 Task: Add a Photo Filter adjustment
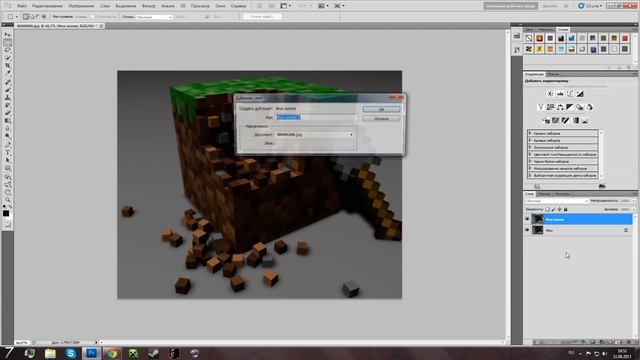(580, 107)
